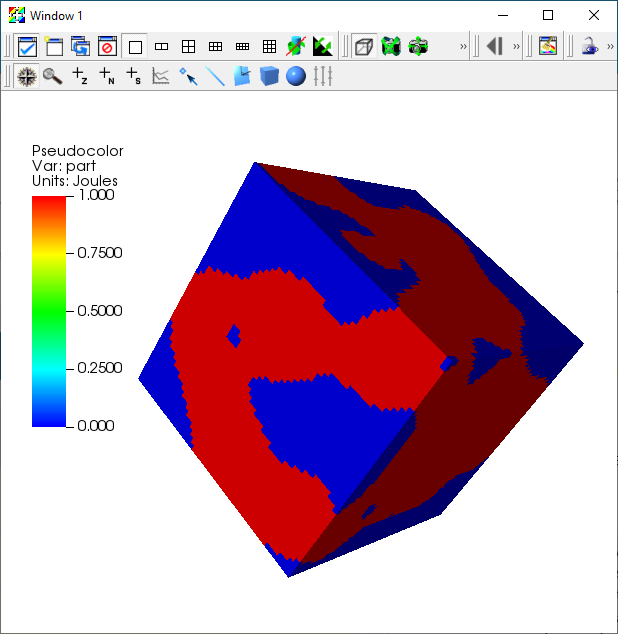Click the reverse play animation button
Viewport: 618px width, 634px height.
pyautogui.click(x=495, y=46)
